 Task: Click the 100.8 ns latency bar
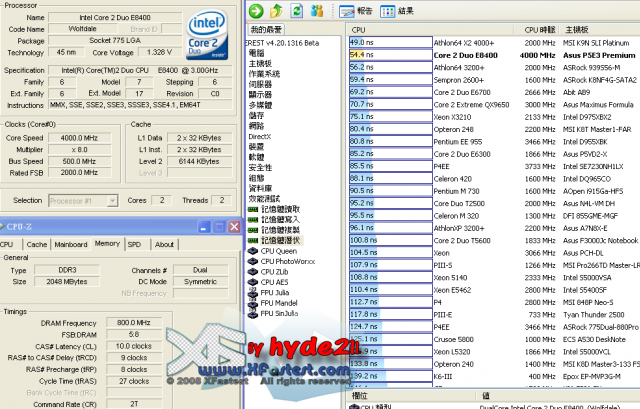(x=391, y=240)
